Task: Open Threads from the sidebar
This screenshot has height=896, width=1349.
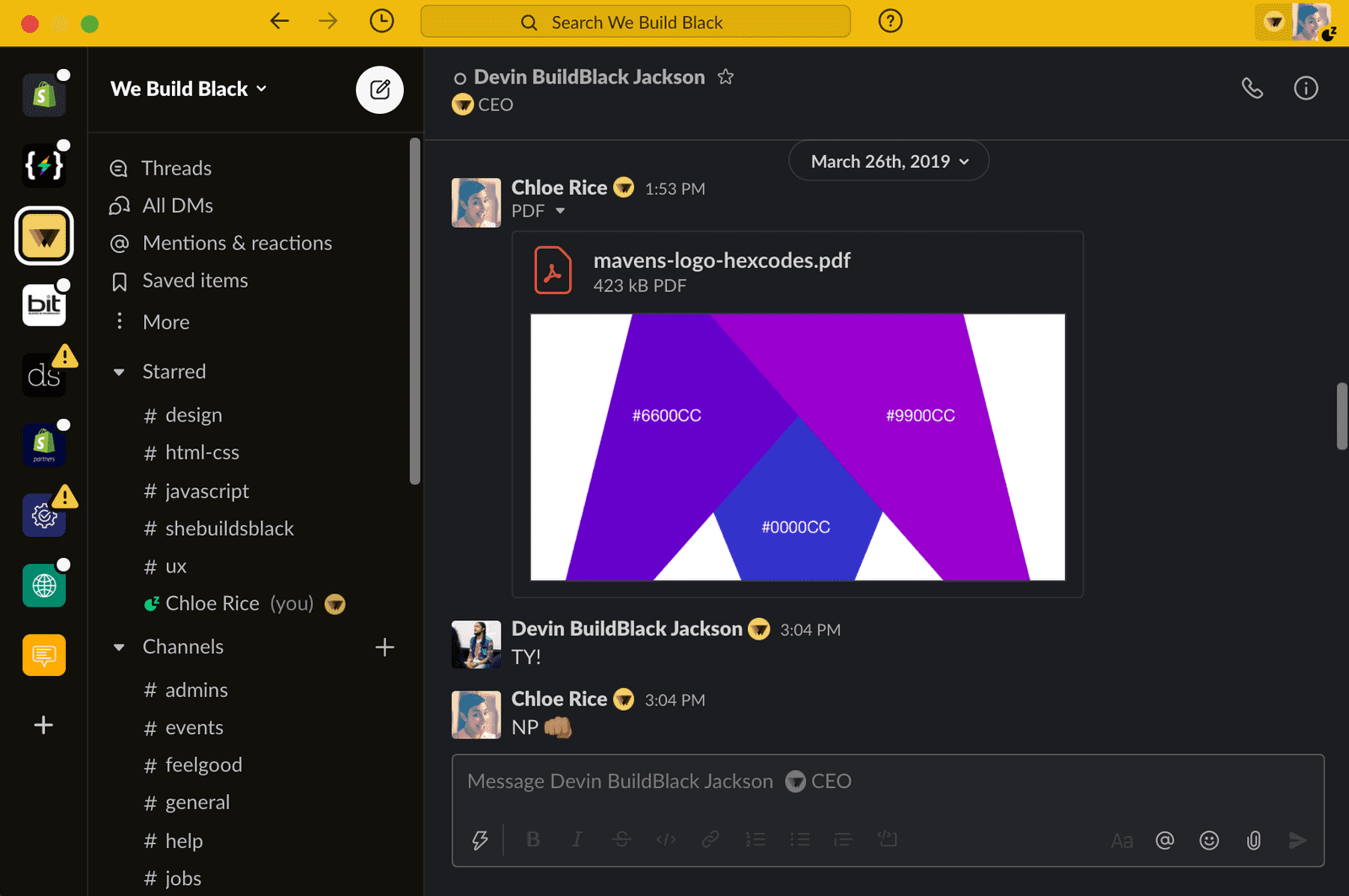Action: tap(176, 168)
